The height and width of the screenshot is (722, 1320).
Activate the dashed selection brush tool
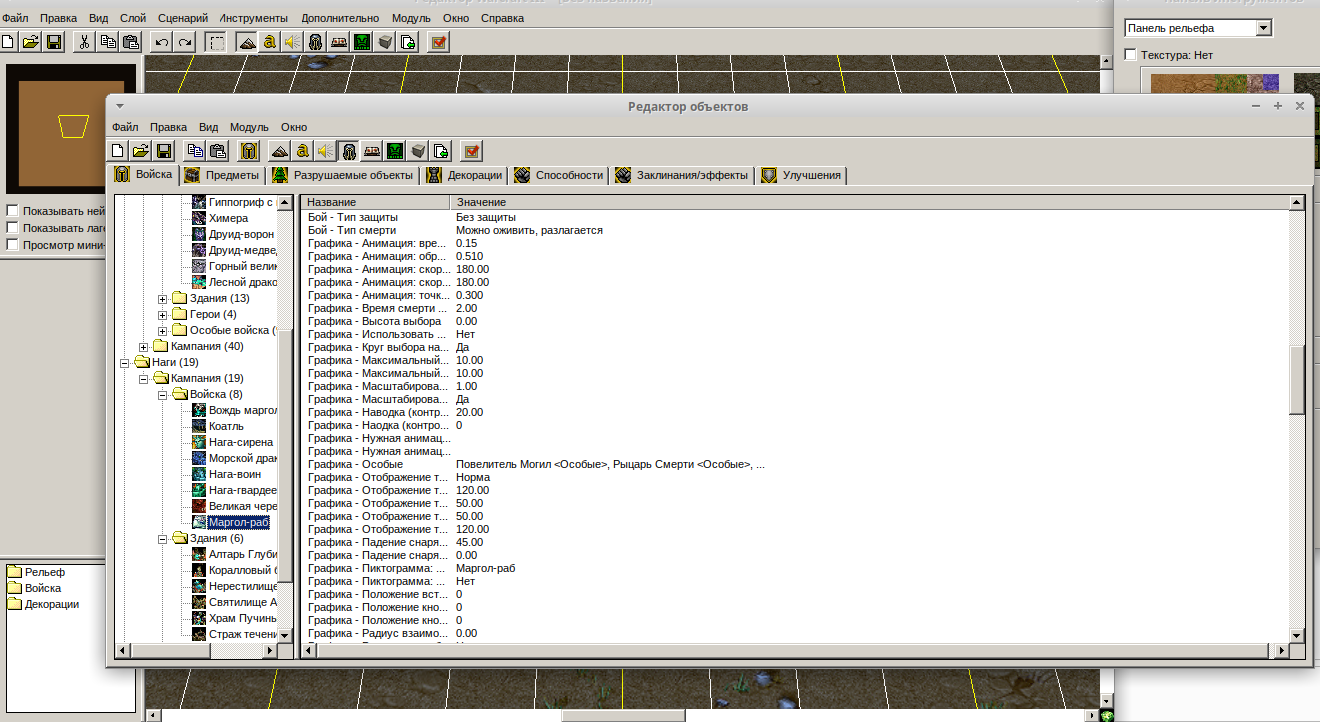(x=215, y=42)
